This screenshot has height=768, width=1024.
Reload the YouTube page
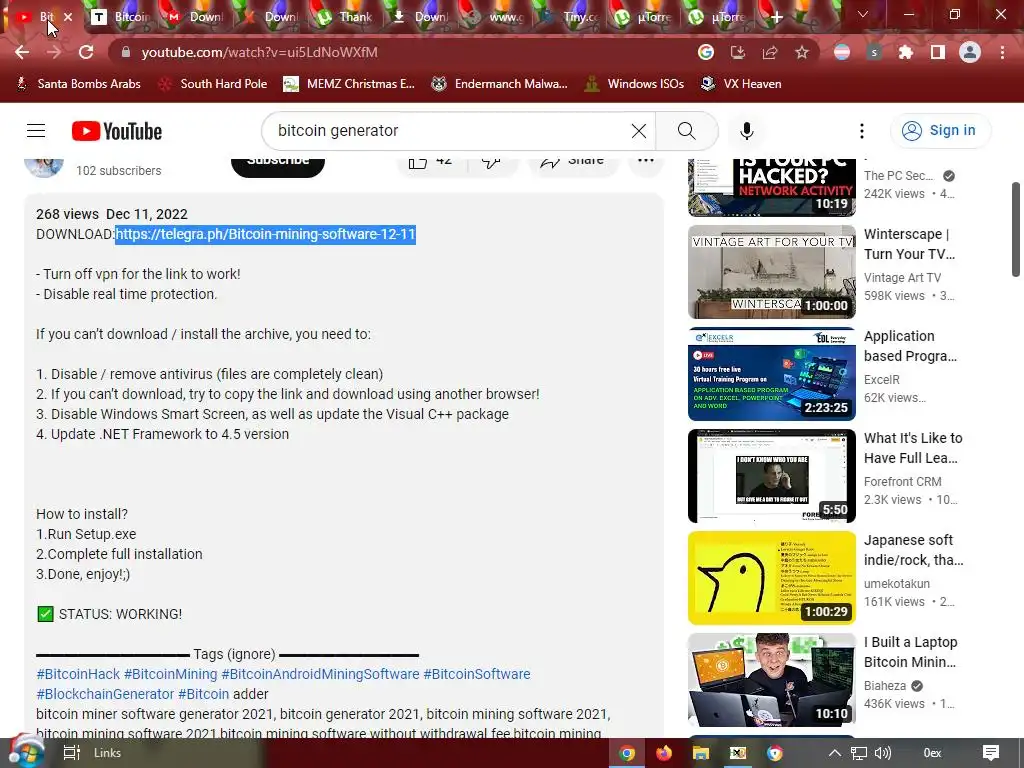[x=86, y=52]
